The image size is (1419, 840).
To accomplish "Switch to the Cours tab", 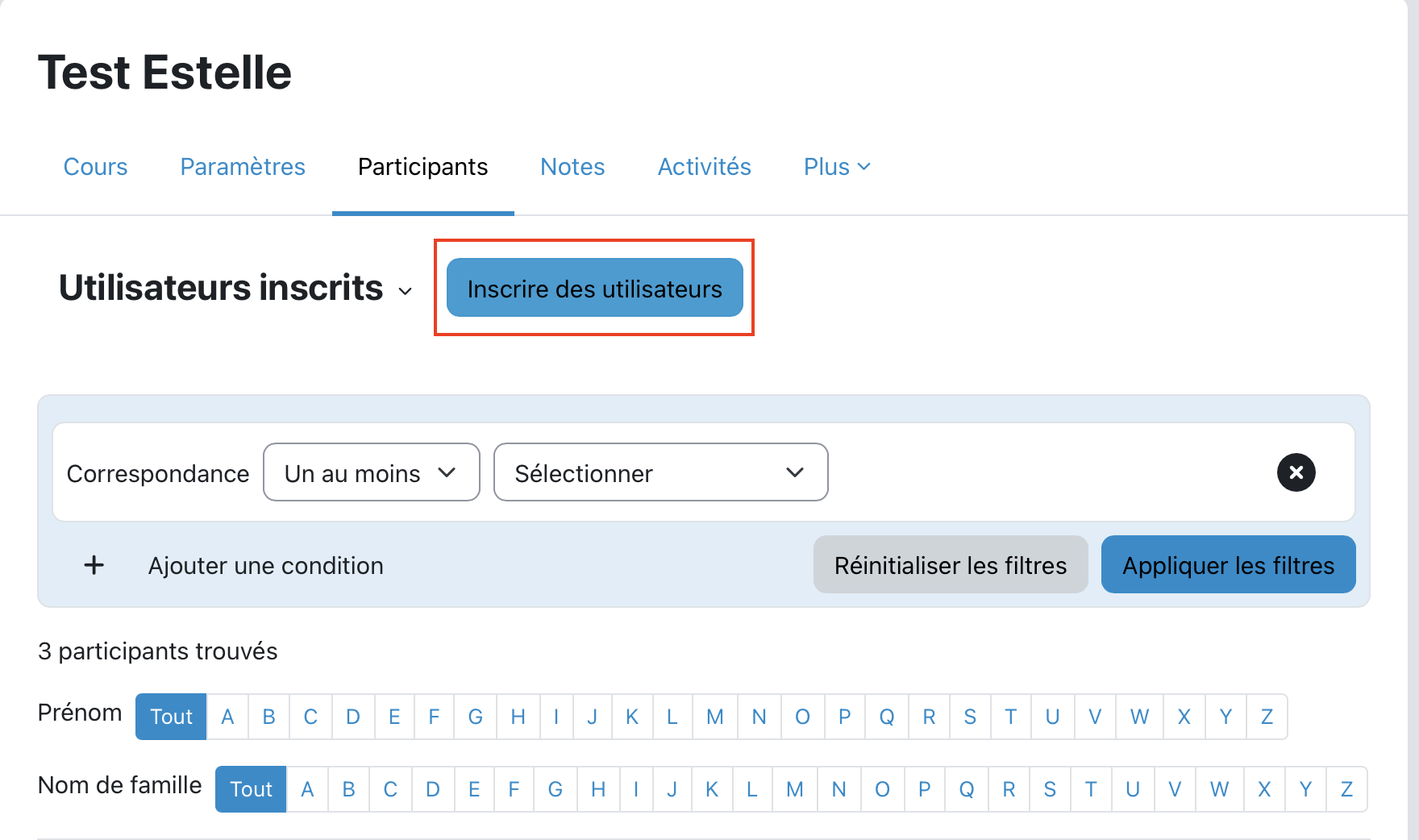I will tap(95, 167).
